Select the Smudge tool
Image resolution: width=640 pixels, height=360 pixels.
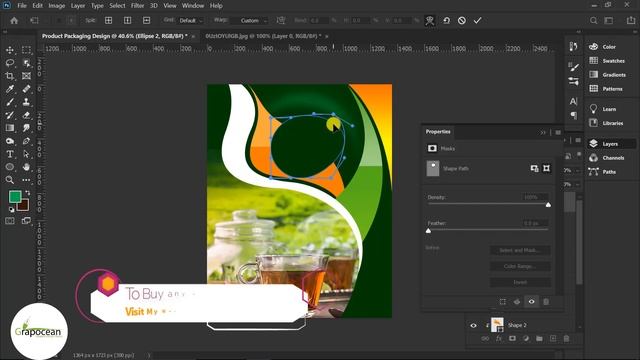pyautogui.click(x=27, y=128)
